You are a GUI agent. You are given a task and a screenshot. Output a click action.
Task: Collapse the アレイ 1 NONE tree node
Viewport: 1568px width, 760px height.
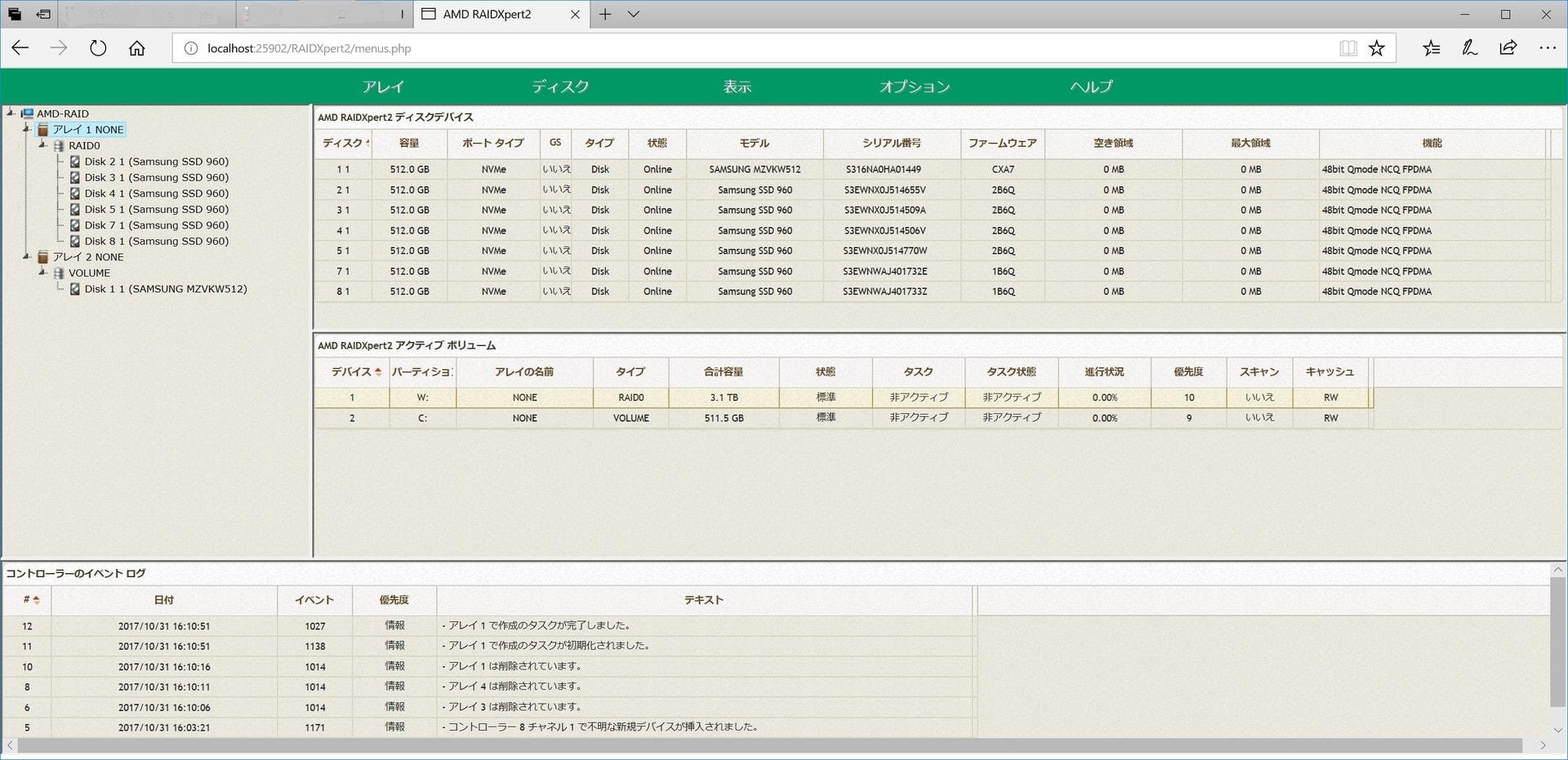pos(26,128)
